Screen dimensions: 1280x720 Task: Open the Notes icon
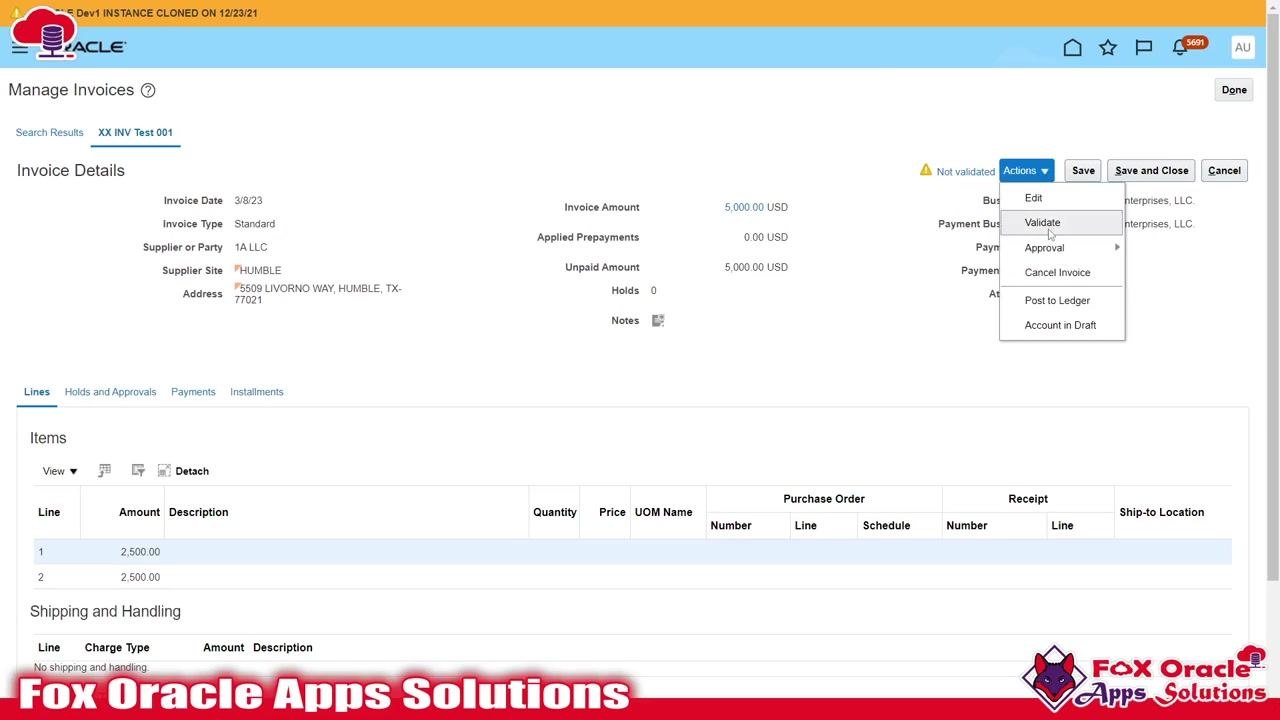point(658,320)
